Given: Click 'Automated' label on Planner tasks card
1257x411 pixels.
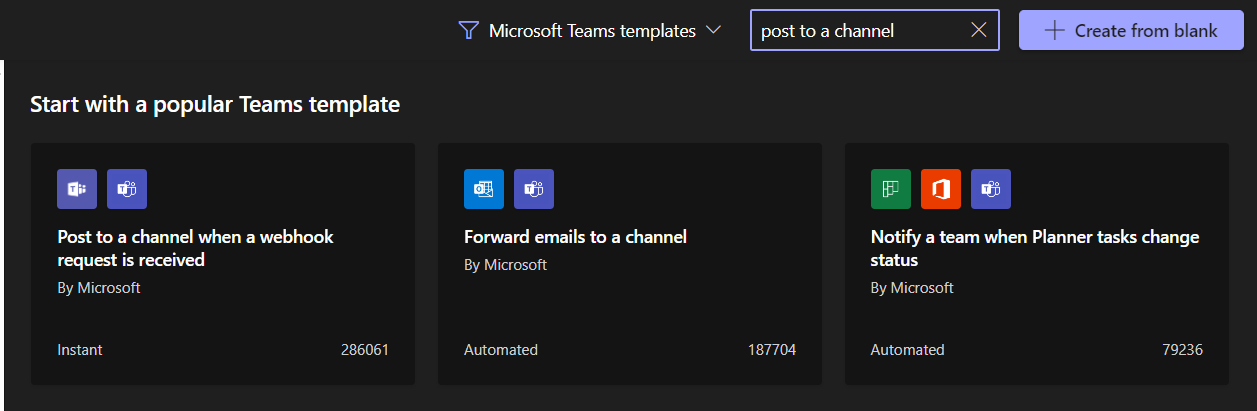Looking at the screenshot, I should [x=908, y=350].
